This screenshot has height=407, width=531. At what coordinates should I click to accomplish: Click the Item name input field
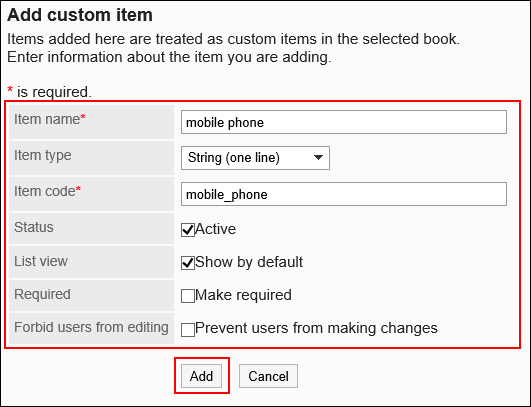(344, 122)
